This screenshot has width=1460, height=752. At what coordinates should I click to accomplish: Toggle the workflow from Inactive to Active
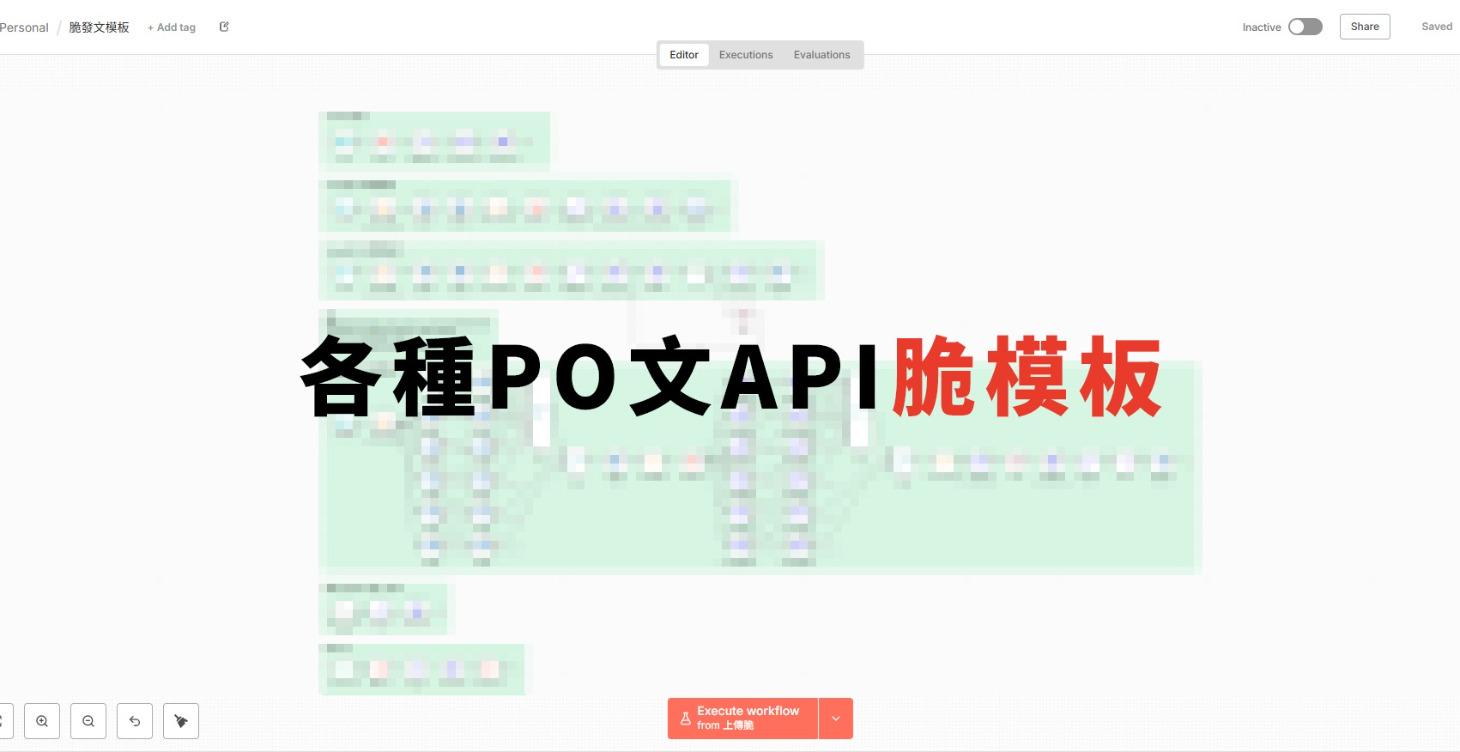pos(1305,26)
